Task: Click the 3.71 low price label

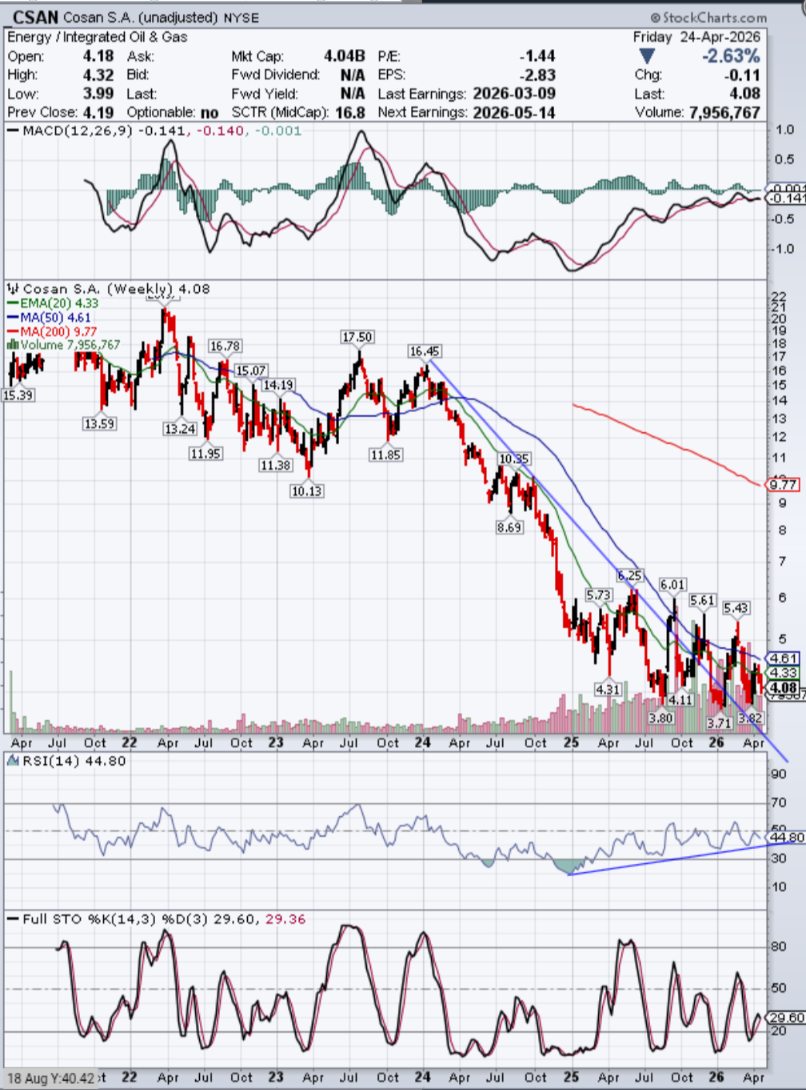Action: (x=719, y=723)
